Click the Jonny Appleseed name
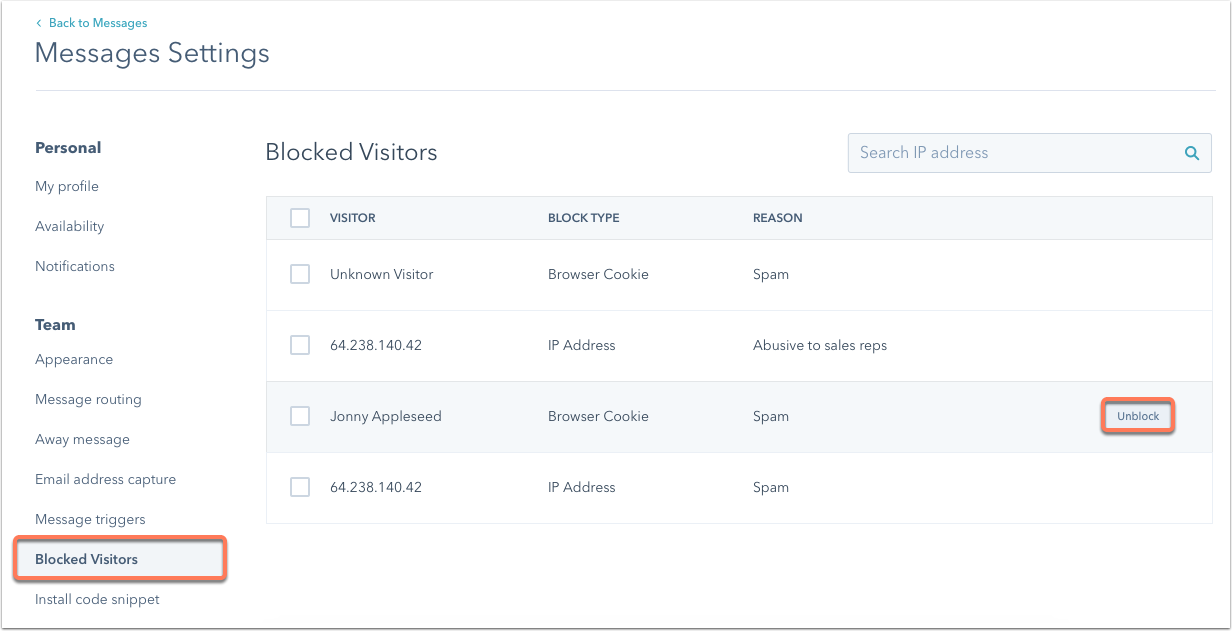1232x631 pixels. coord(386,416)
